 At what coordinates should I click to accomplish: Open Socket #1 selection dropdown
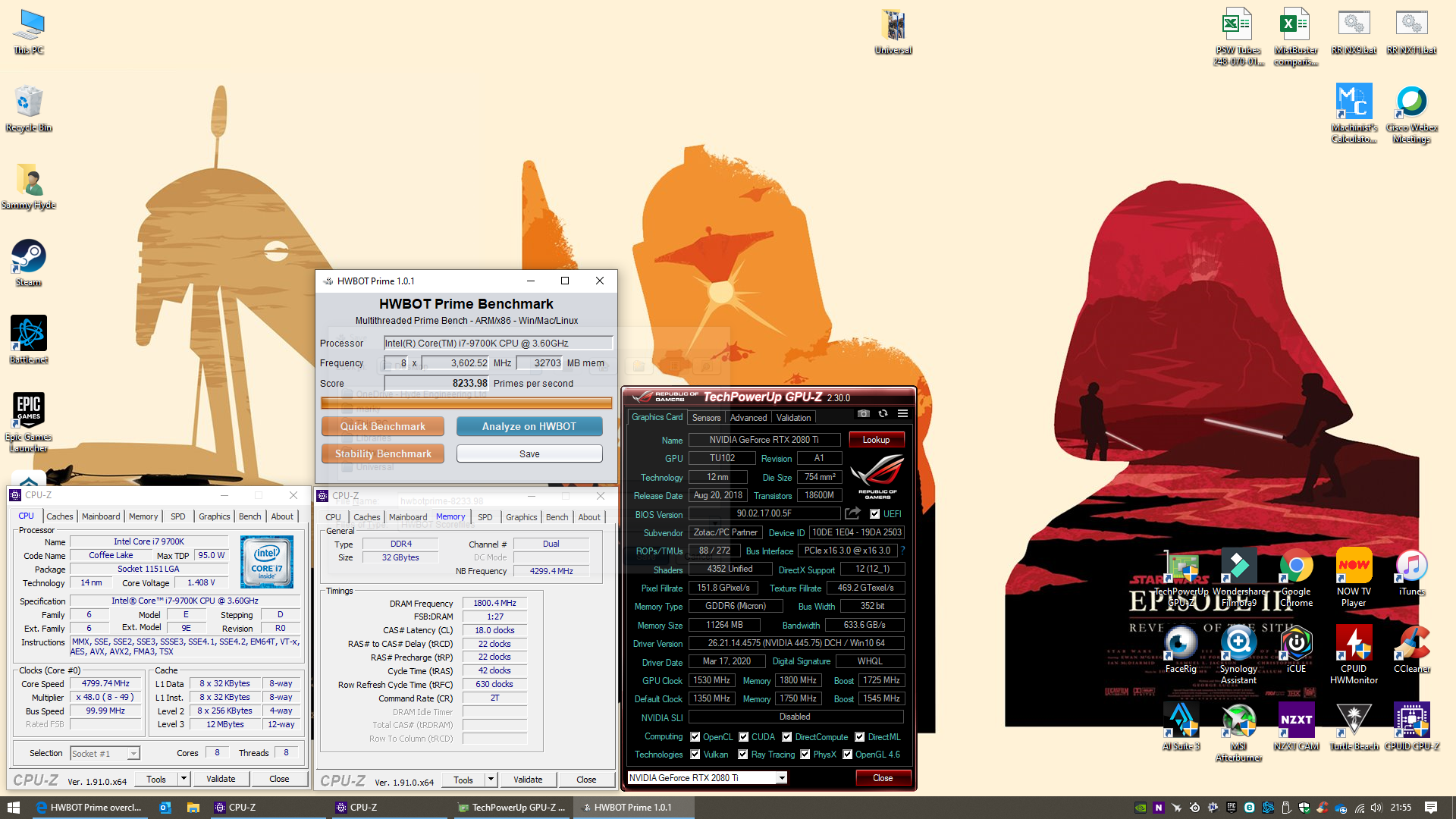pyautogui.click(x=105, y=754)
